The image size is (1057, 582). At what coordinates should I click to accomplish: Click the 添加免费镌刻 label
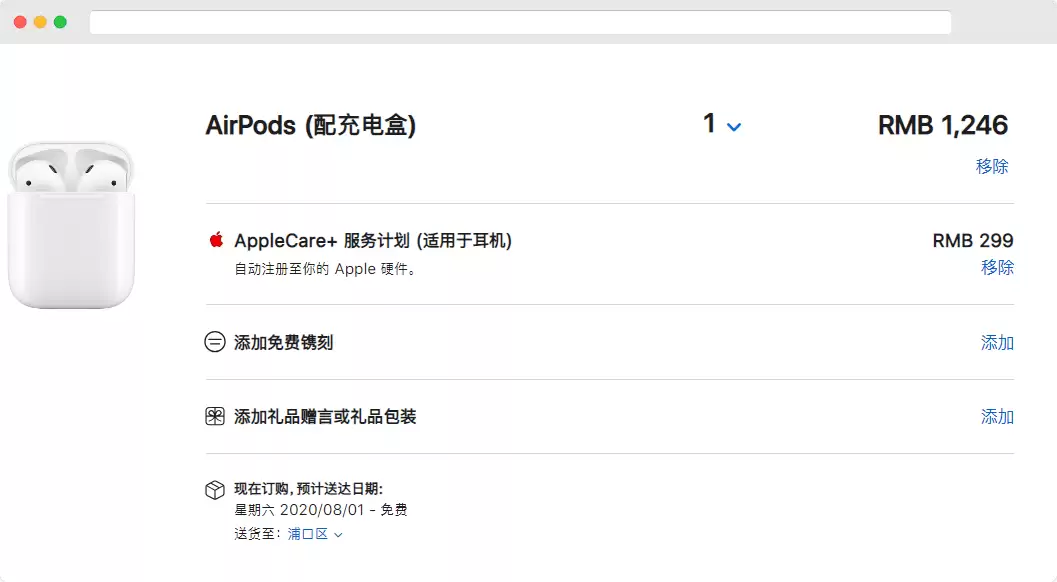(284, 343)
